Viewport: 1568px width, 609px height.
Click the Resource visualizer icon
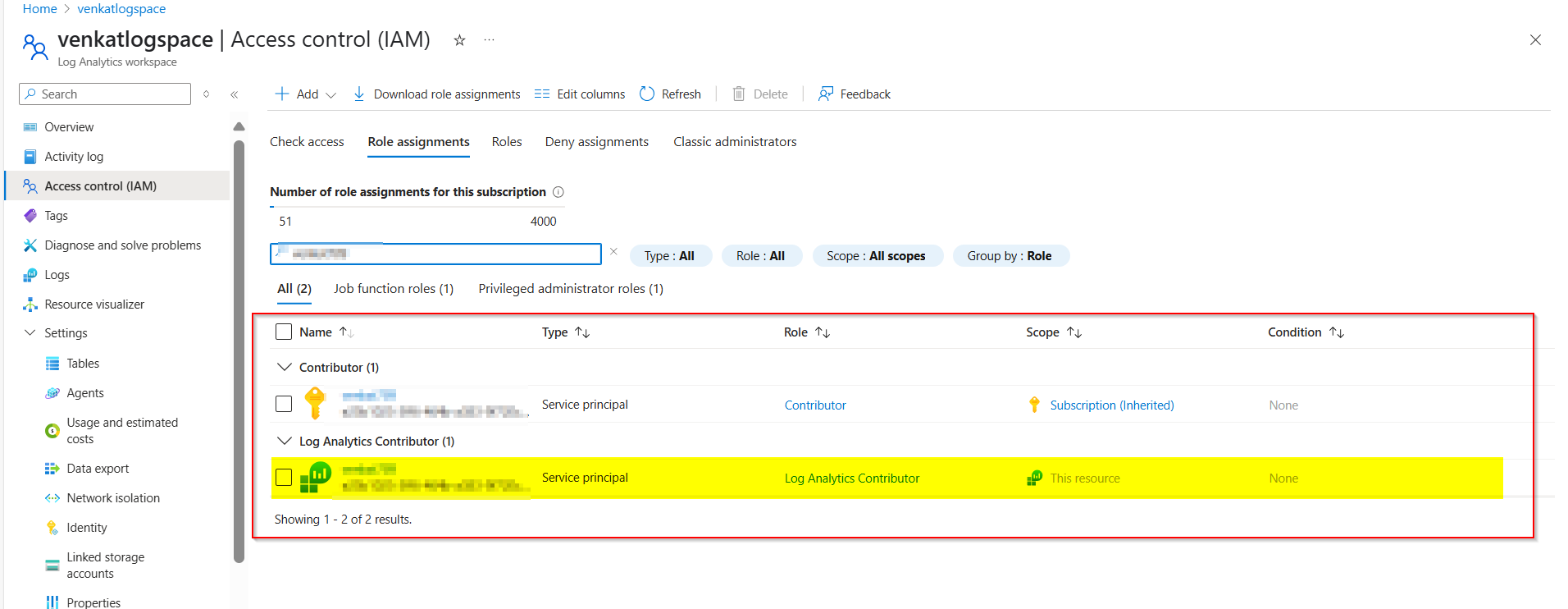click(30, 304)
